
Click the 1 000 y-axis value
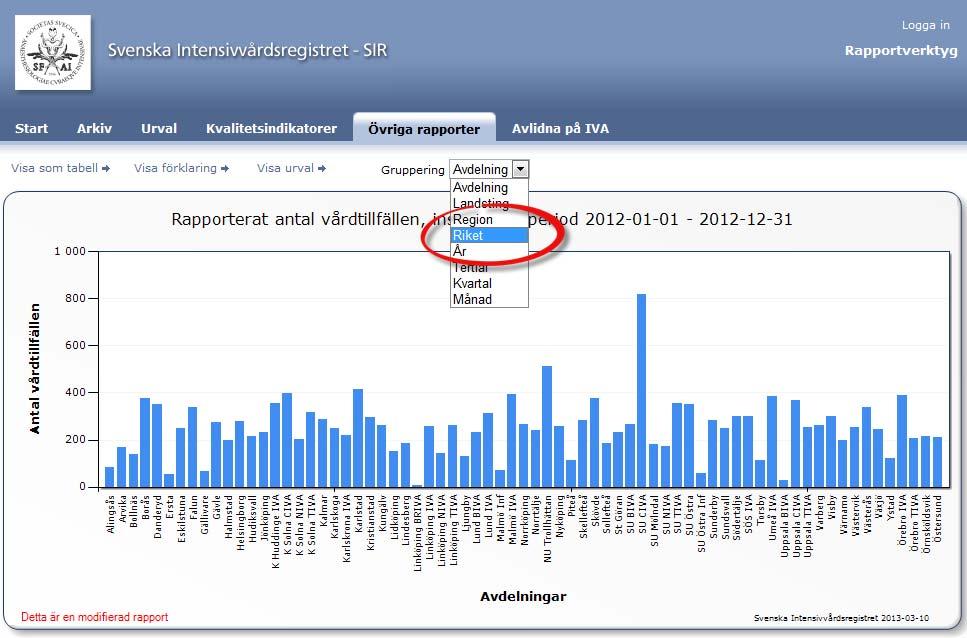pos(70,252)
